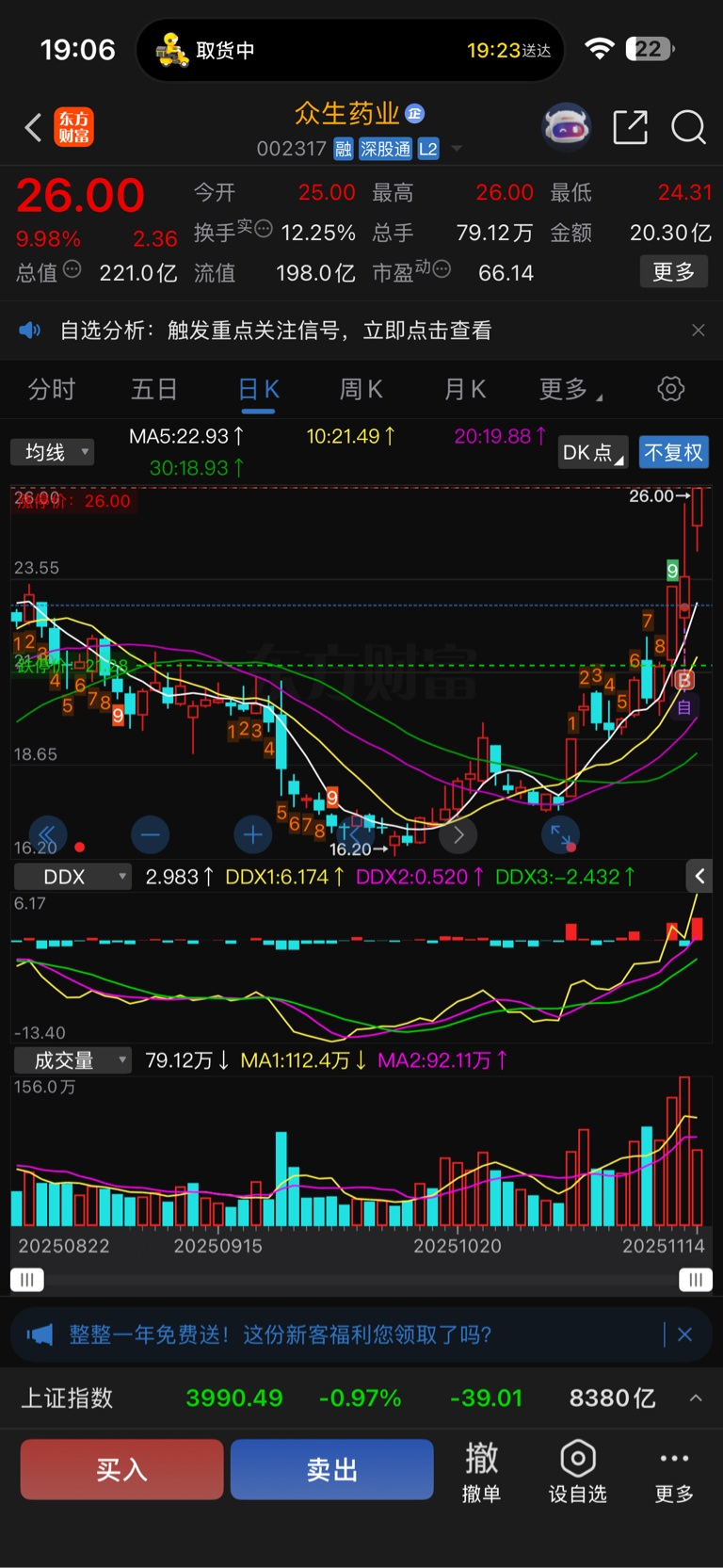
Task: Tap the B buy marker on chart
Action: pos(684,680)
